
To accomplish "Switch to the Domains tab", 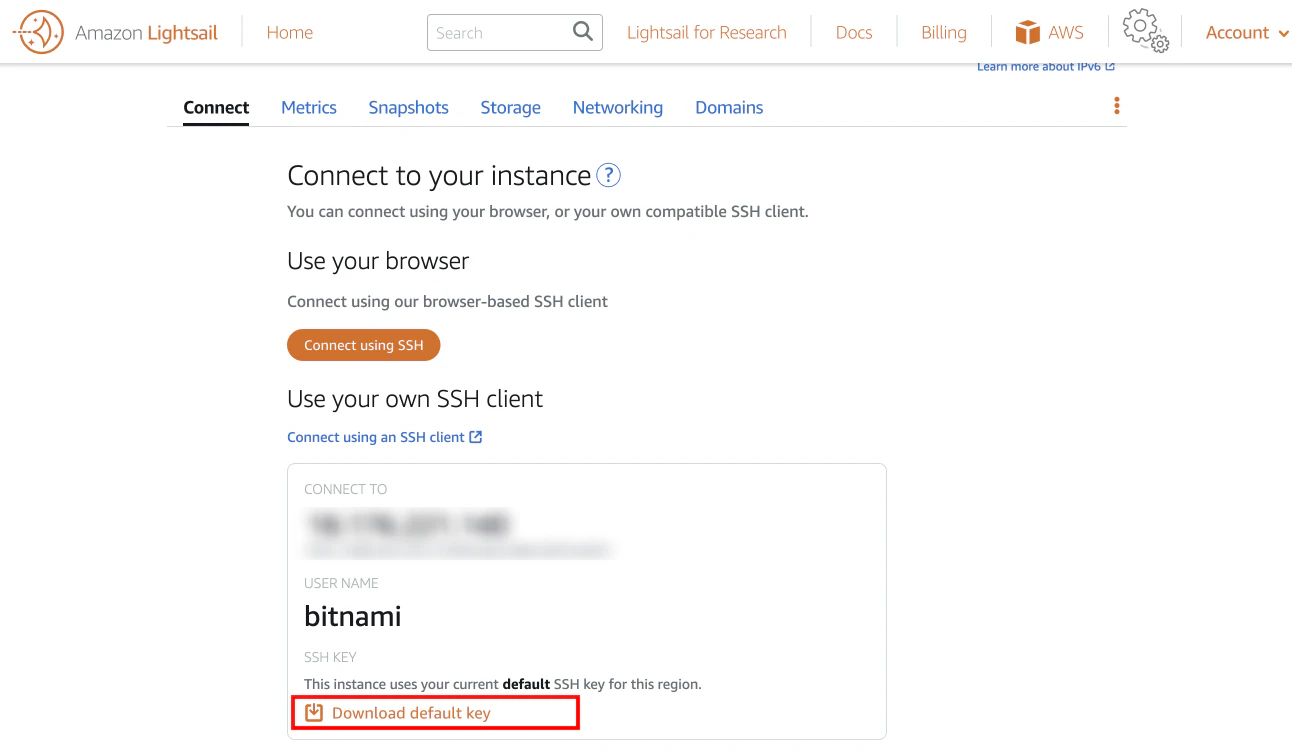I will (x=729, y=107).
